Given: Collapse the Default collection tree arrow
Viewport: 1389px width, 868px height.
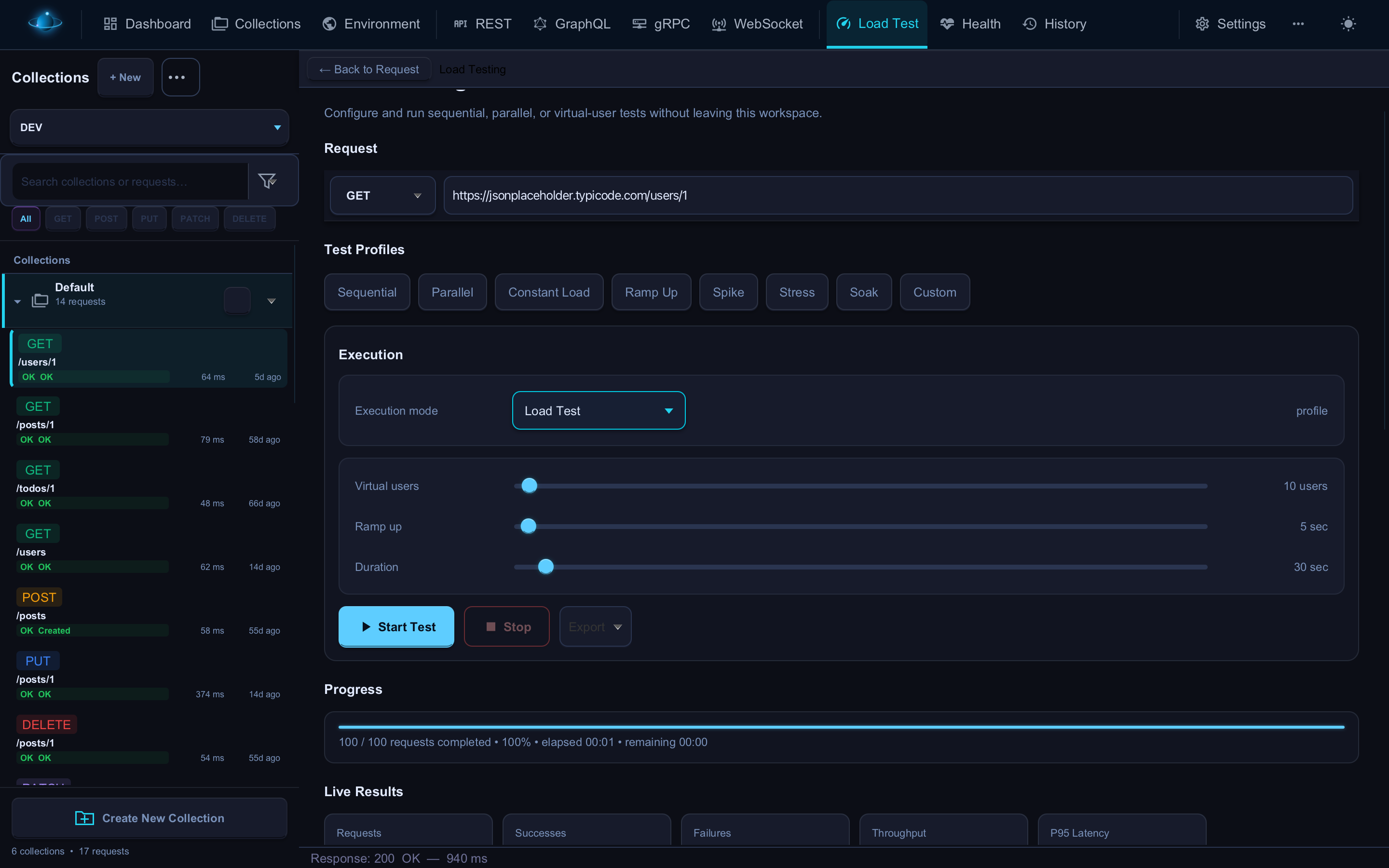Looking at the screenshot, I should point(17,301).
